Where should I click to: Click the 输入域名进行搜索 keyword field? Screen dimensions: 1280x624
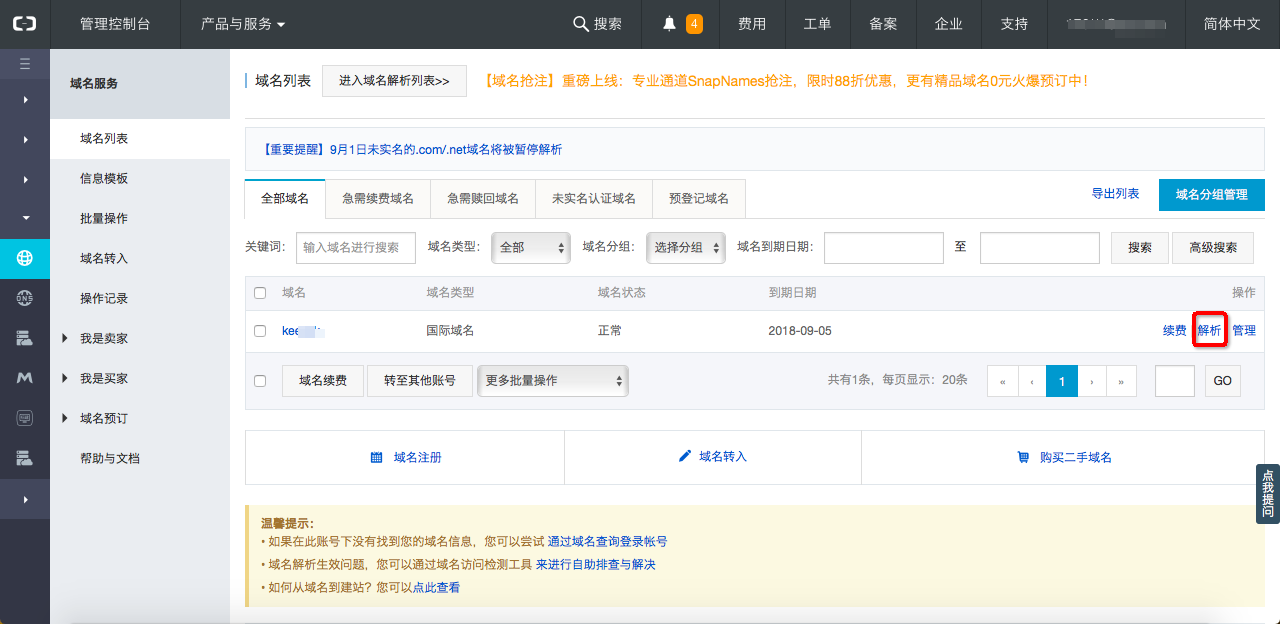[356, 248]
